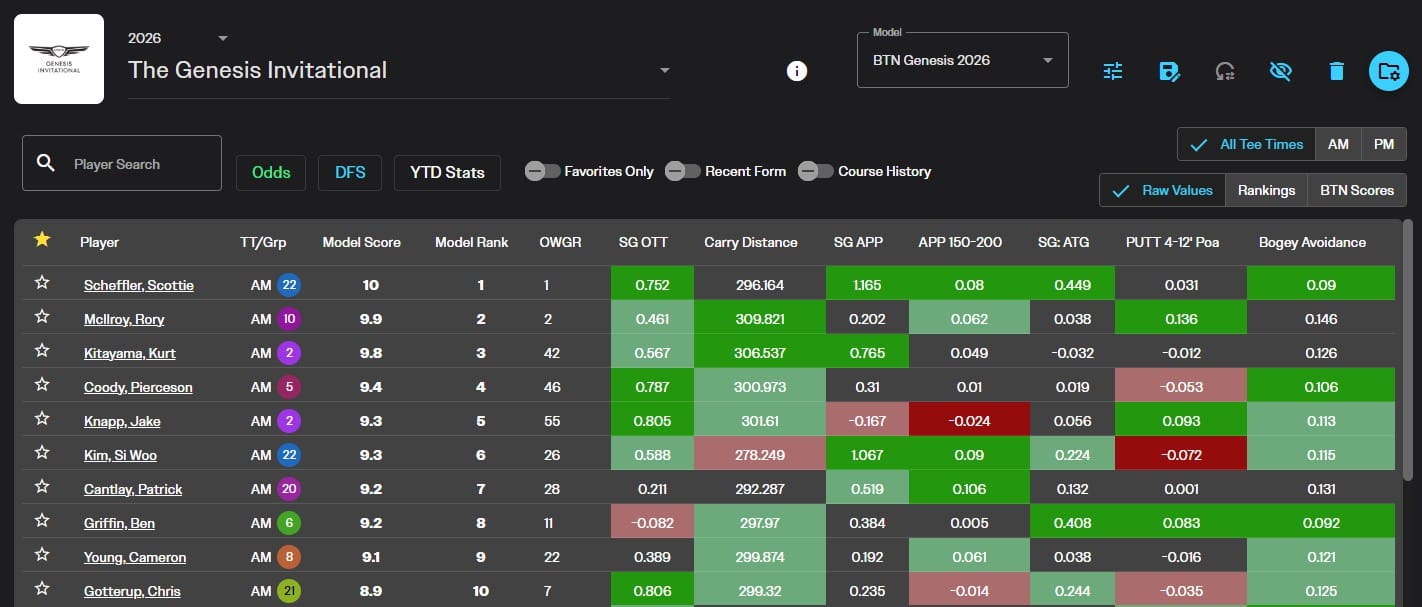Sort by Model Rank column
The image size is (1422, 607).
pyautogui.click(x=471, y=242)
